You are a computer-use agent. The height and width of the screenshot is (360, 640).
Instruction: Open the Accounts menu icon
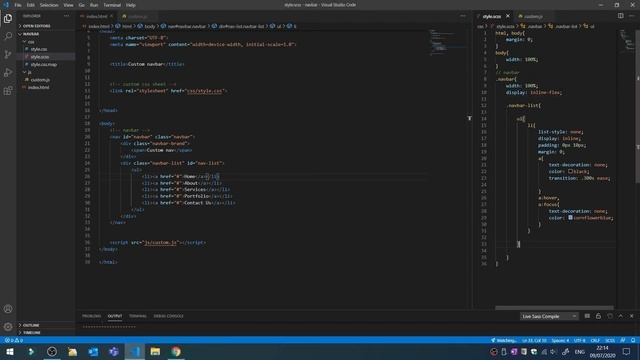(8, 309)
